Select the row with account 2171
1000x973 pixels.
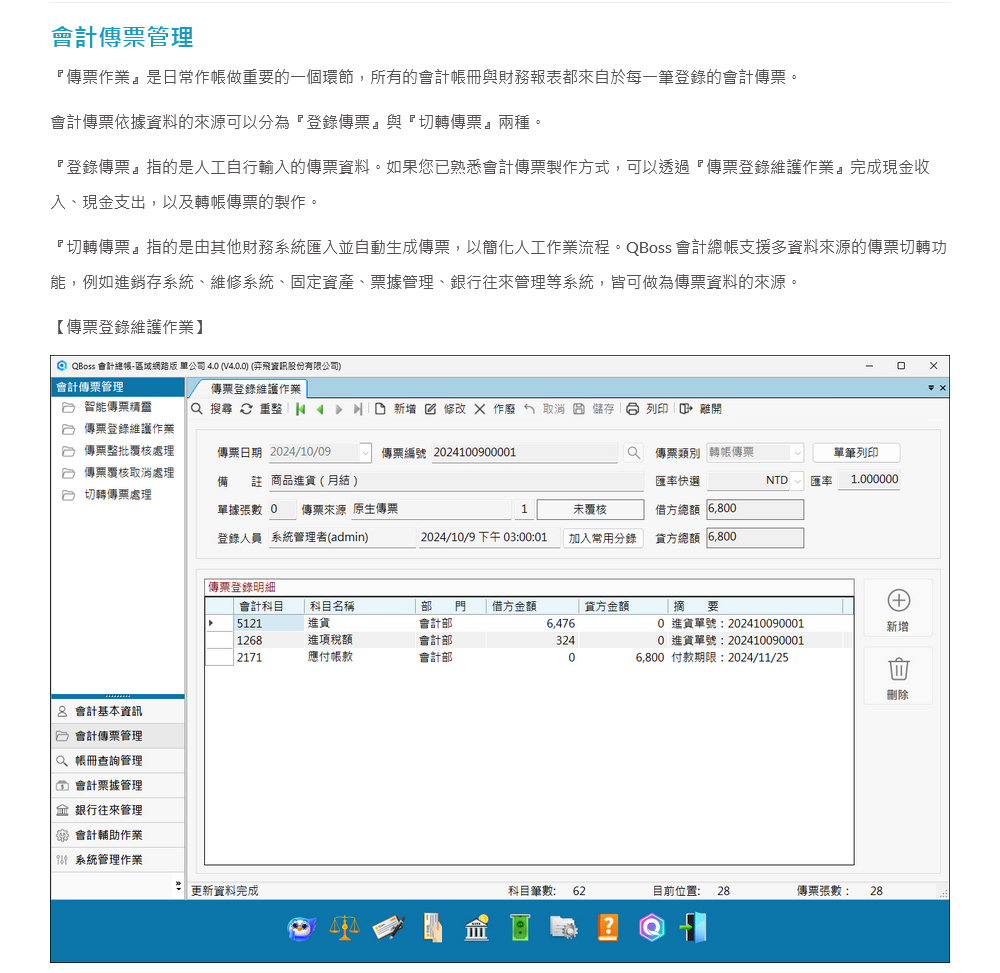529,657
